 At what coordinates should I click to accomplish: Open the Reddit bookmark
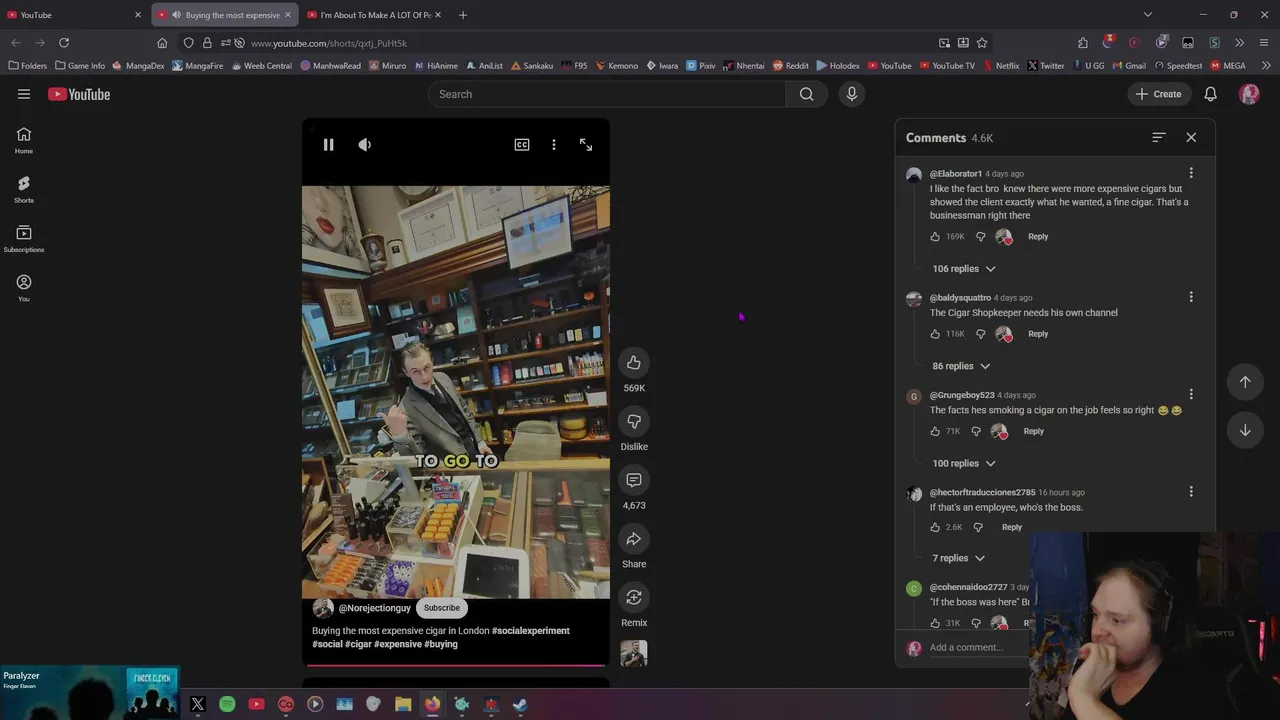(x=789, y=66)
